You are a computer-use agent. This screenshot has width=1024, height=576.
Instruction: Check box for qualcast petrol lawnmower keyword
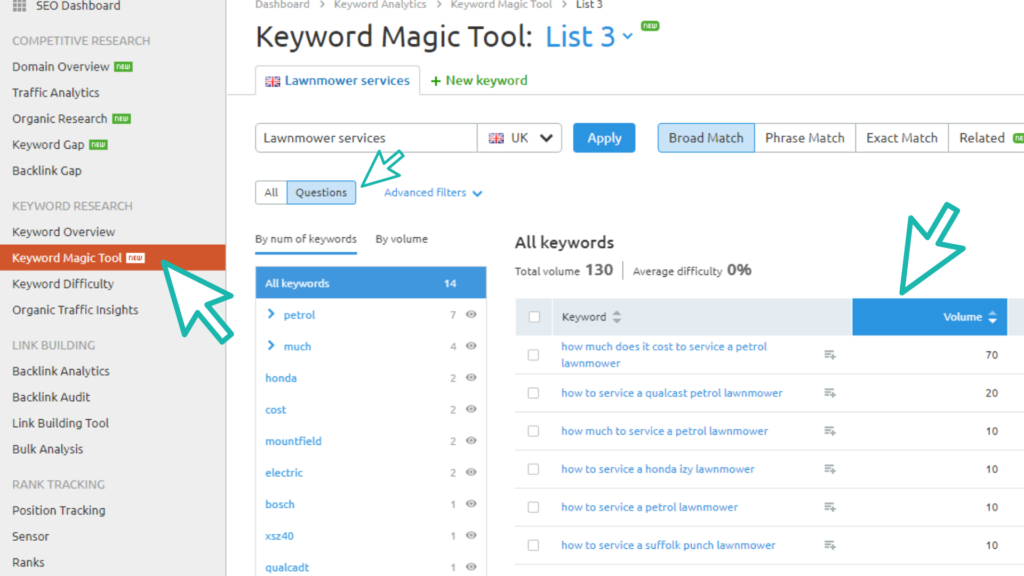[534, 393]
